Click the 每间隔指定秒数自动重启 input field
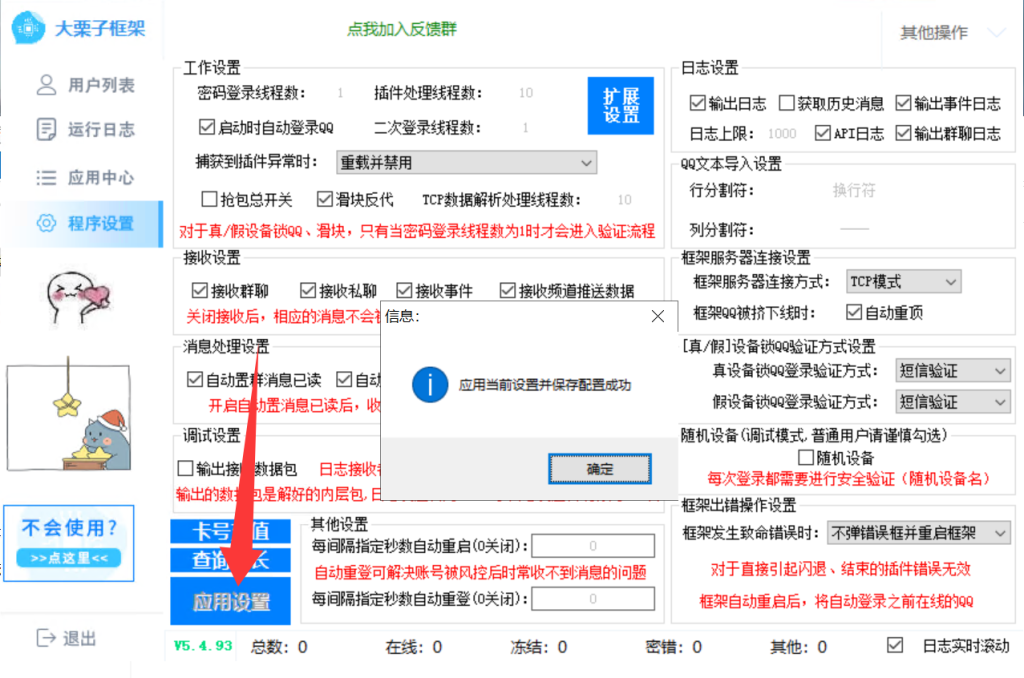This screenshot has width=1024, height=678. tap(593, 546)
